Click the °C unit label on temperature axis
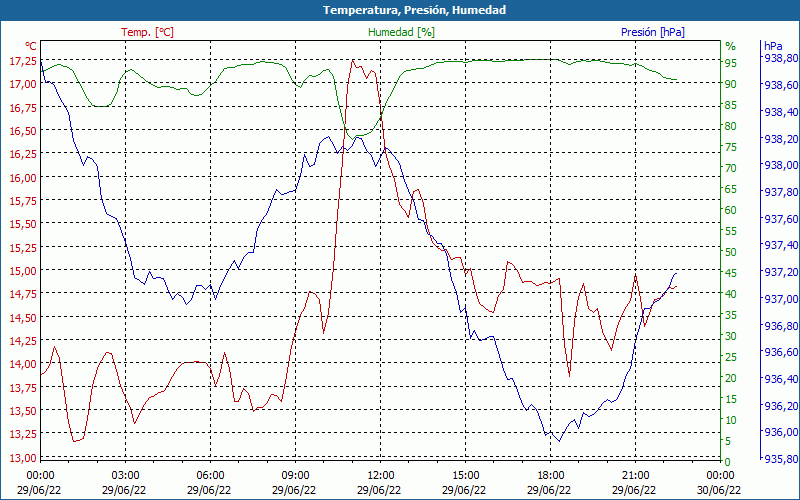This screenshot has height=500, width=800. point(31,46)
